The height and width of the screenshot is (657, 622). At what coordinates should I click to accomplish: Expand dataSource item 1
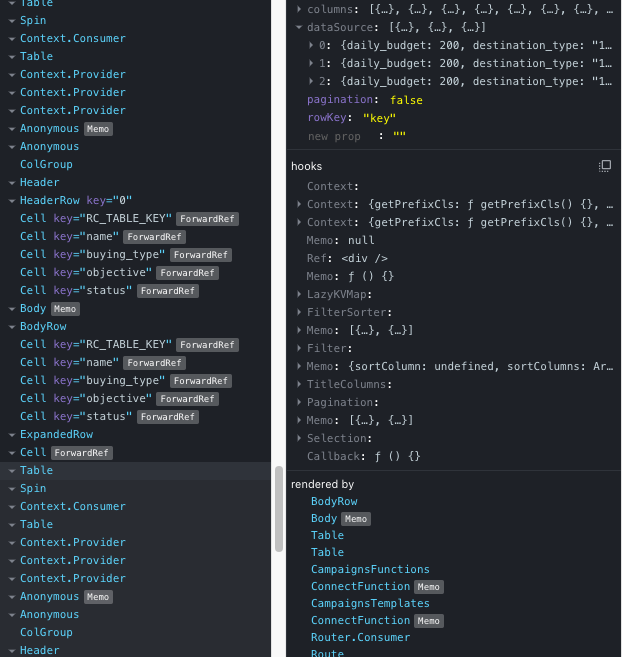[x=311, y=63]
